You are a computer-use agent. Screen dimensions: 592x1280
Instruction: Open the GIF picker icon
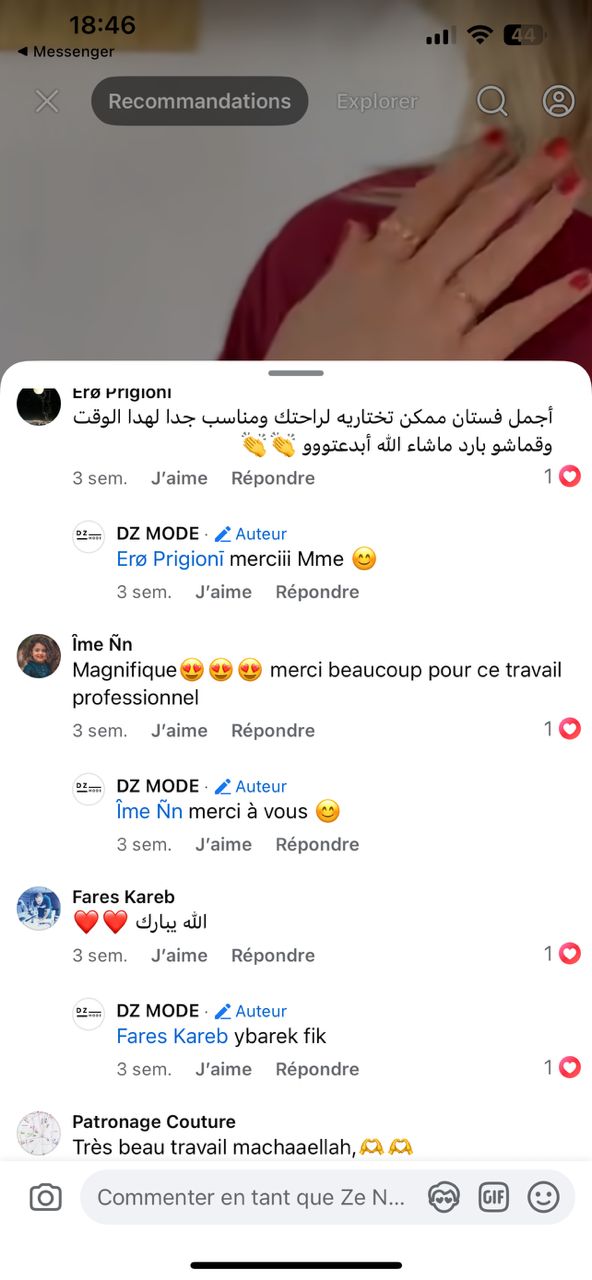point(494,1197)
